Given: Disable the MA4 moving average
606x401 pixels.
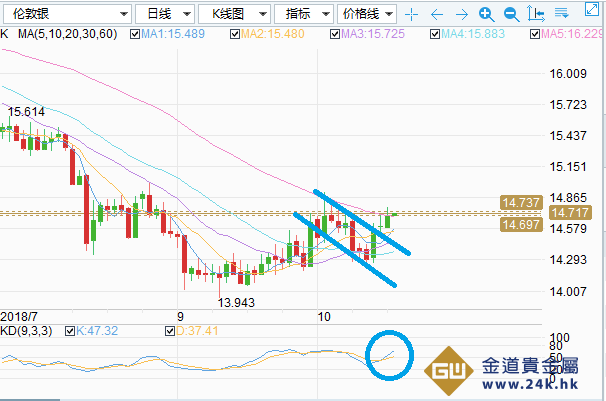Looking at the screenshot, I should [x=435, y=34].
